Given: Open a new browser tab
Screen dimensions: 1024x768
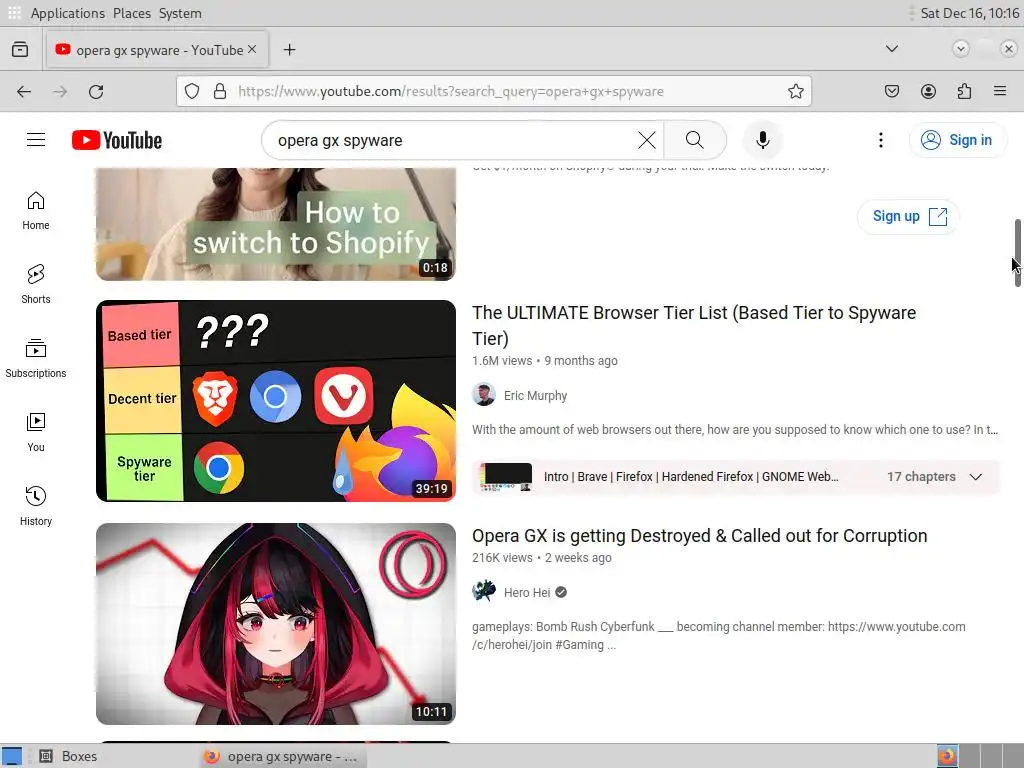Looking at the screenshot, I should point(289,50).
